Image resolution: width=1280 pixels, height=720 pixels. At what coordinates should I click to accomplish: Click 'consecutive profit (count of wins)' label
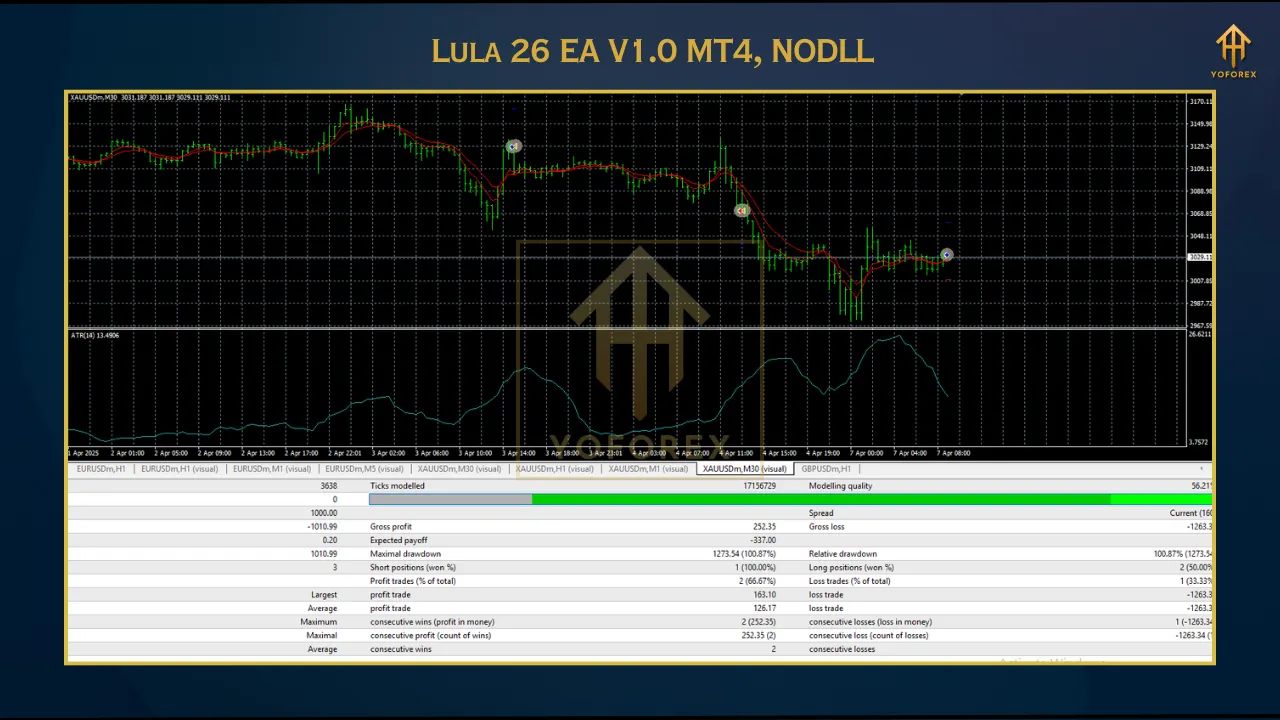point(430,635)
